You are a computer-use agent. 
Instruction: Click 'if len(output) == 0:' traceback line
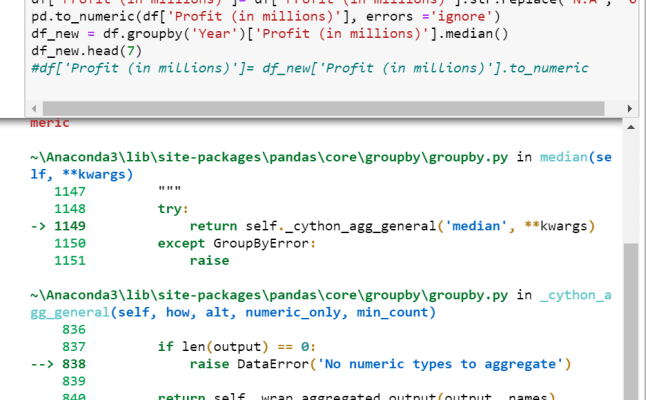click(x=237, y=347)
